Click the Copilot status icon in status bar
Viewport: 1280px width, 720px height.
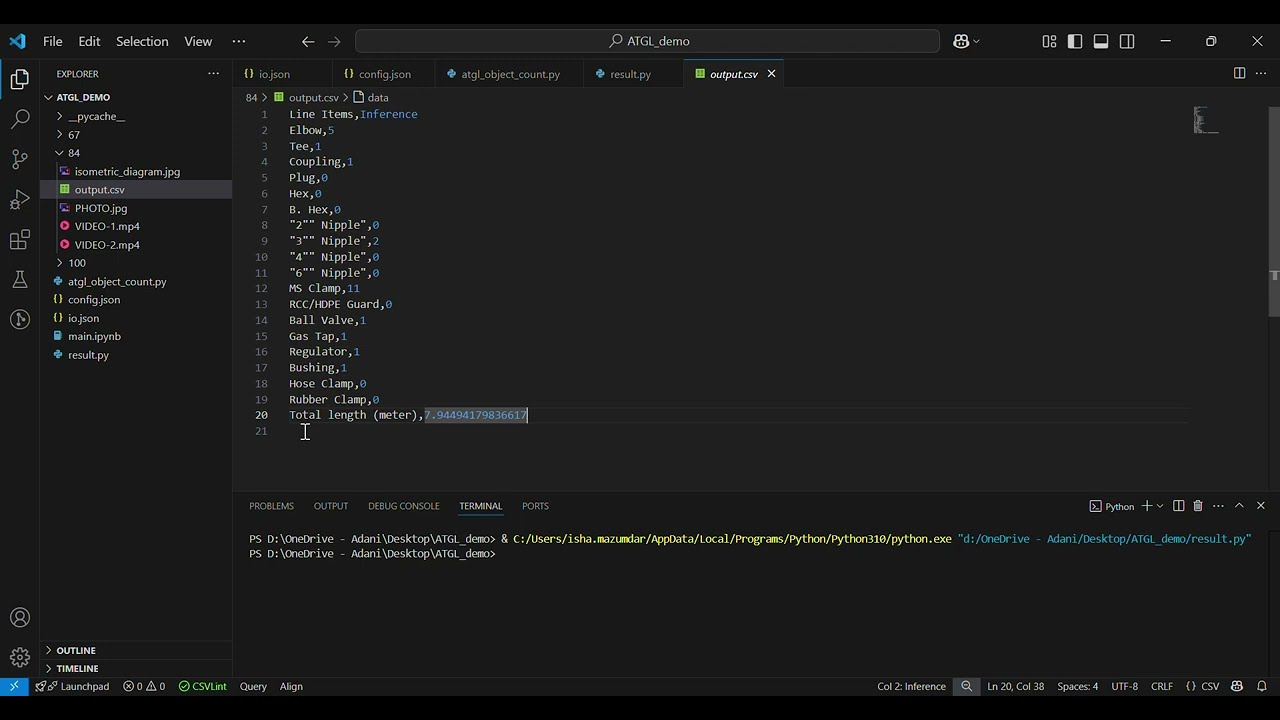(1237, 686)
